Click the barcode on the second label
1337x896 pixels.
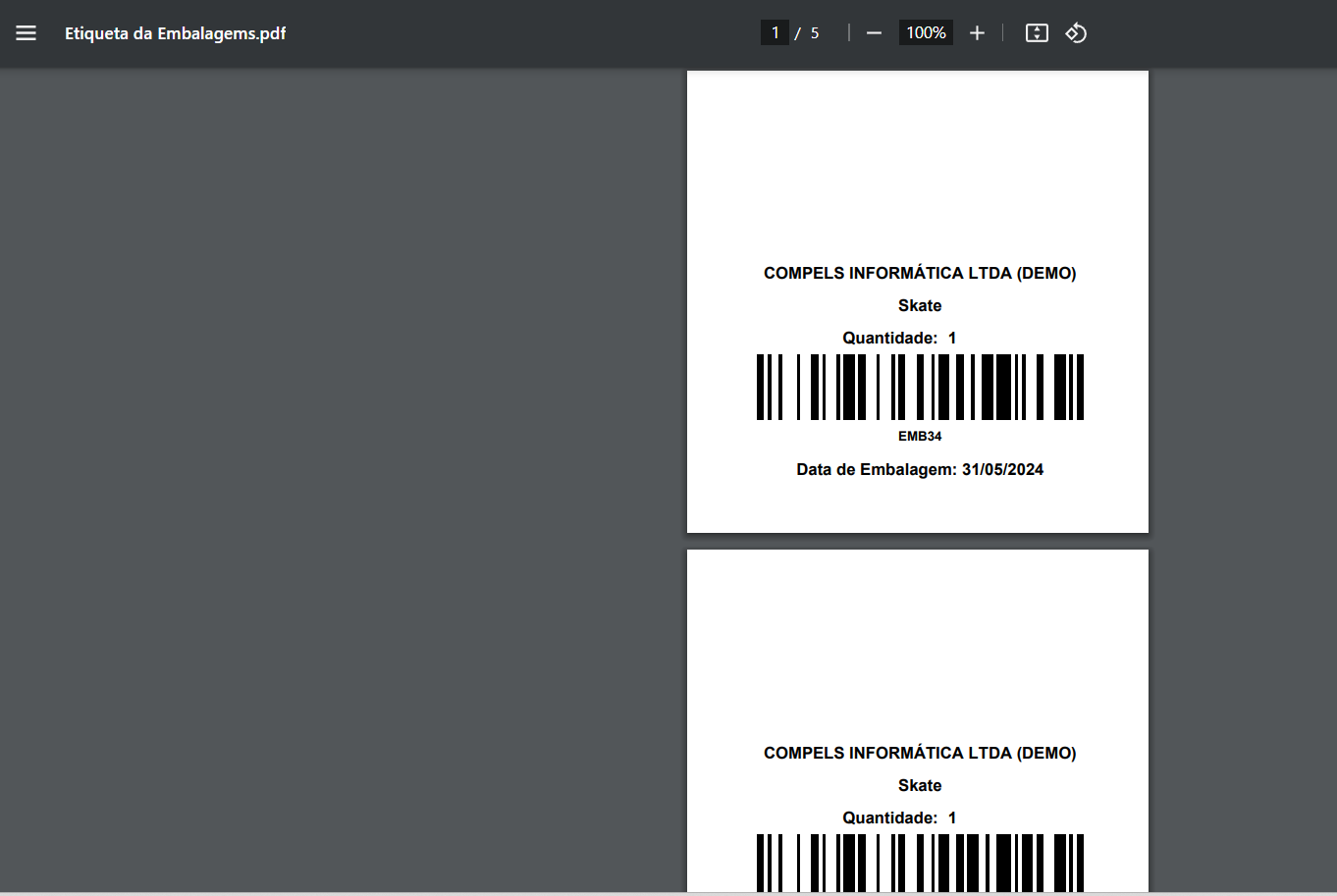[x=920, y=864]
